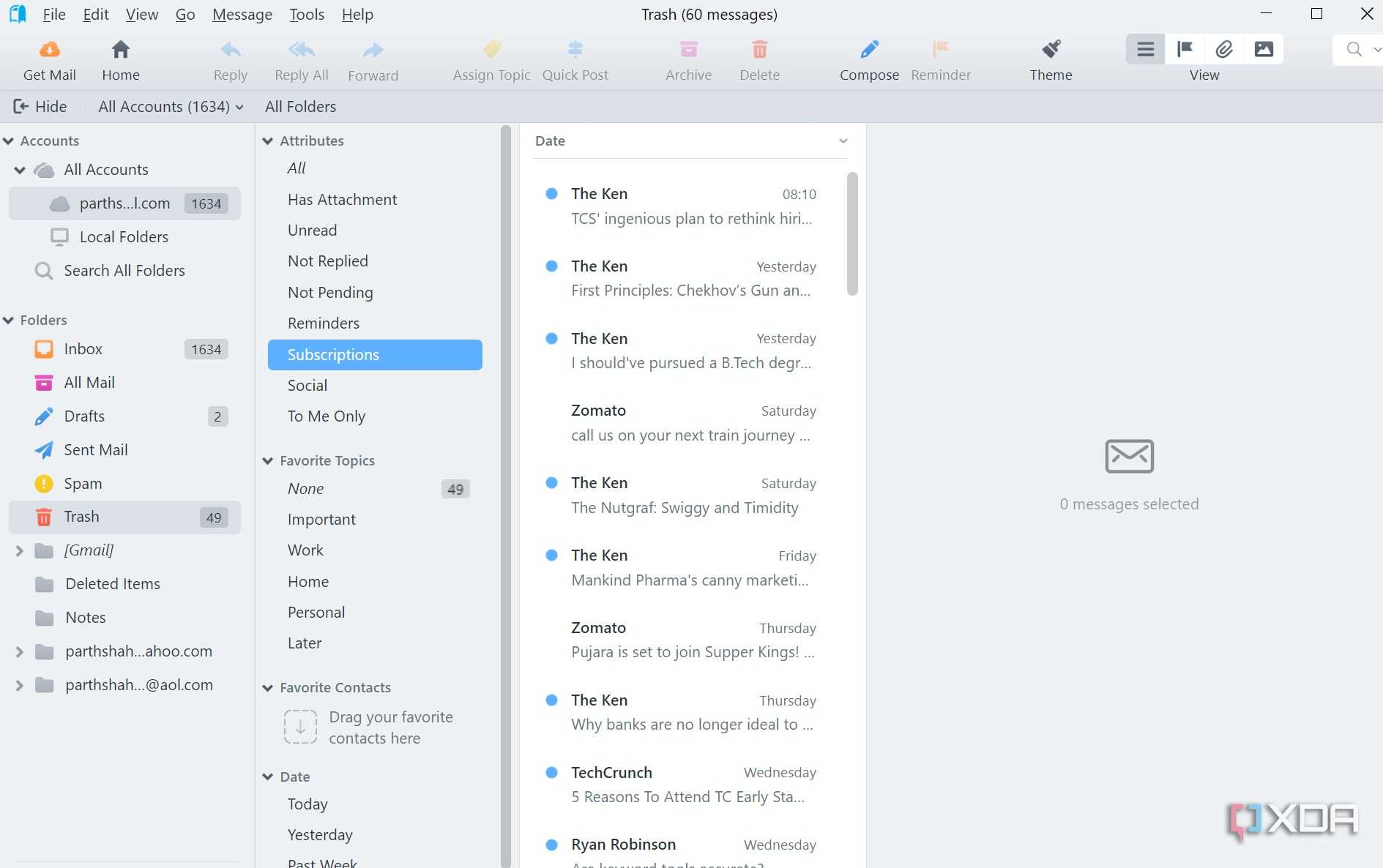Toggle the image view icon
The image size is (1383, 868).
click(x=1264, y=49)
